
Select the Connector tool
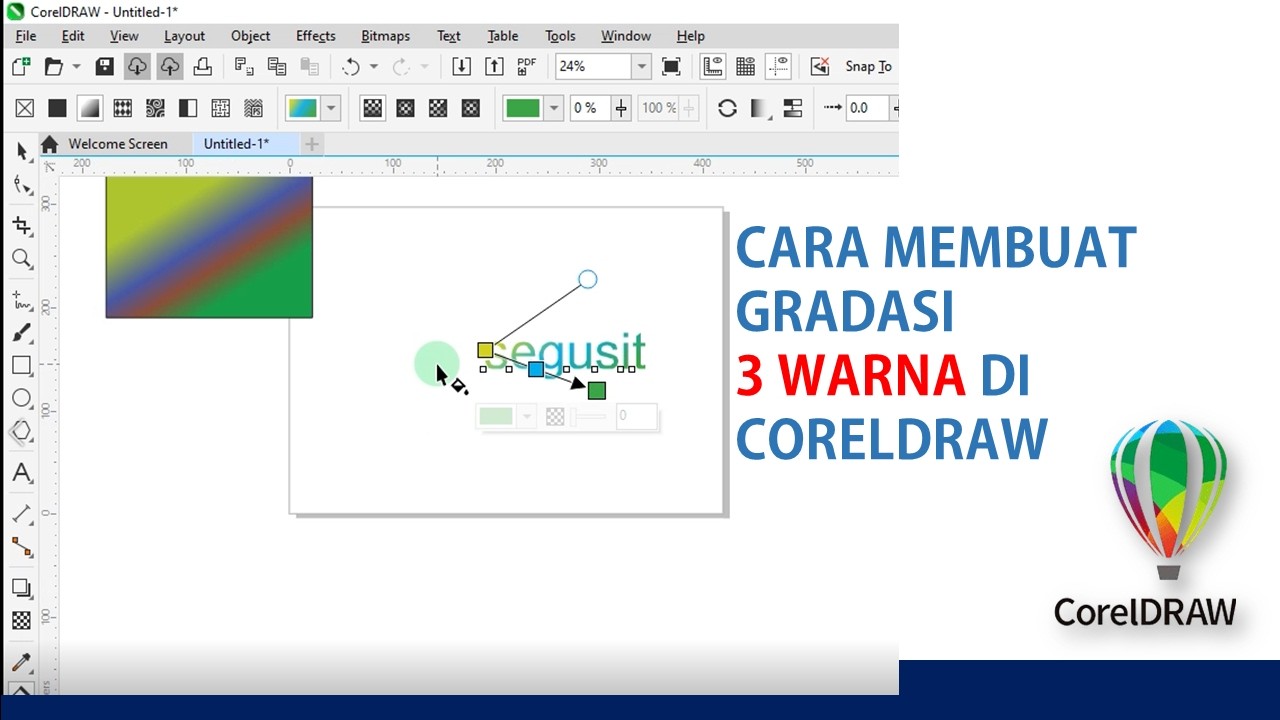tap(22, 547)
